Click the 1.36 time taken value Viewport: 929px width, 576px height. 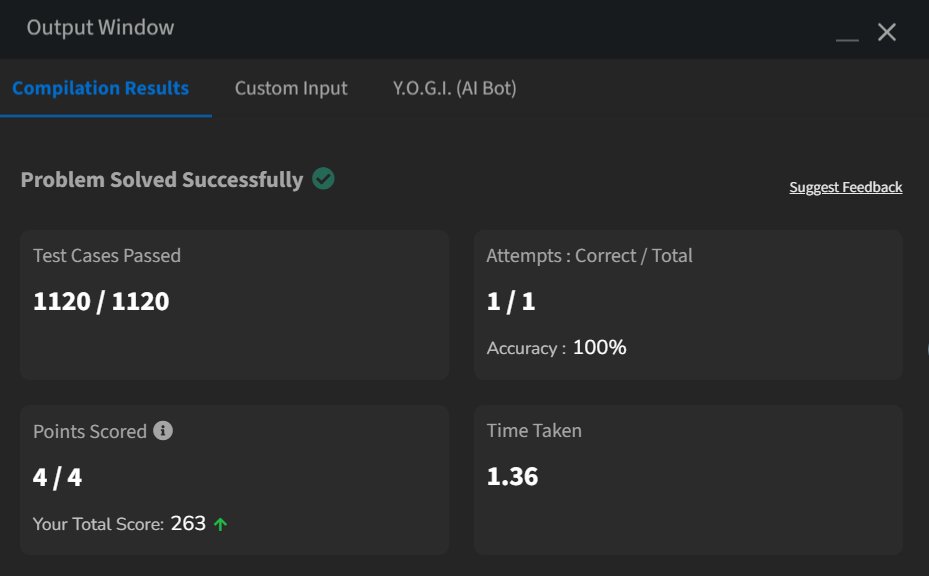coord(512,476)
